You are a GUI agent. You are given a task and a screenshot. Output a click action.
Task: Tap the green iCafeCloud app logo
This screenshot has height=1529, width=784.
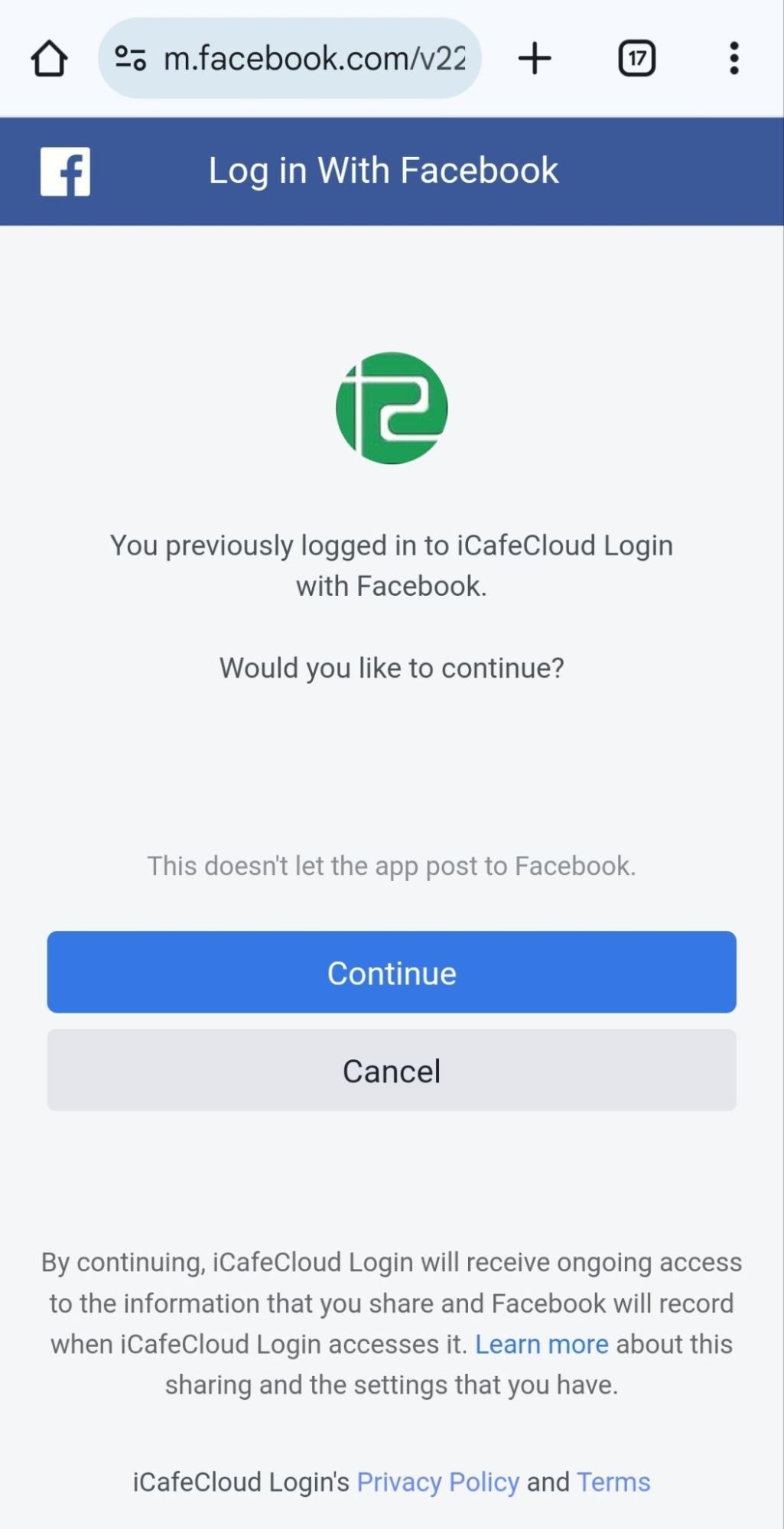[x=392, y=408]
